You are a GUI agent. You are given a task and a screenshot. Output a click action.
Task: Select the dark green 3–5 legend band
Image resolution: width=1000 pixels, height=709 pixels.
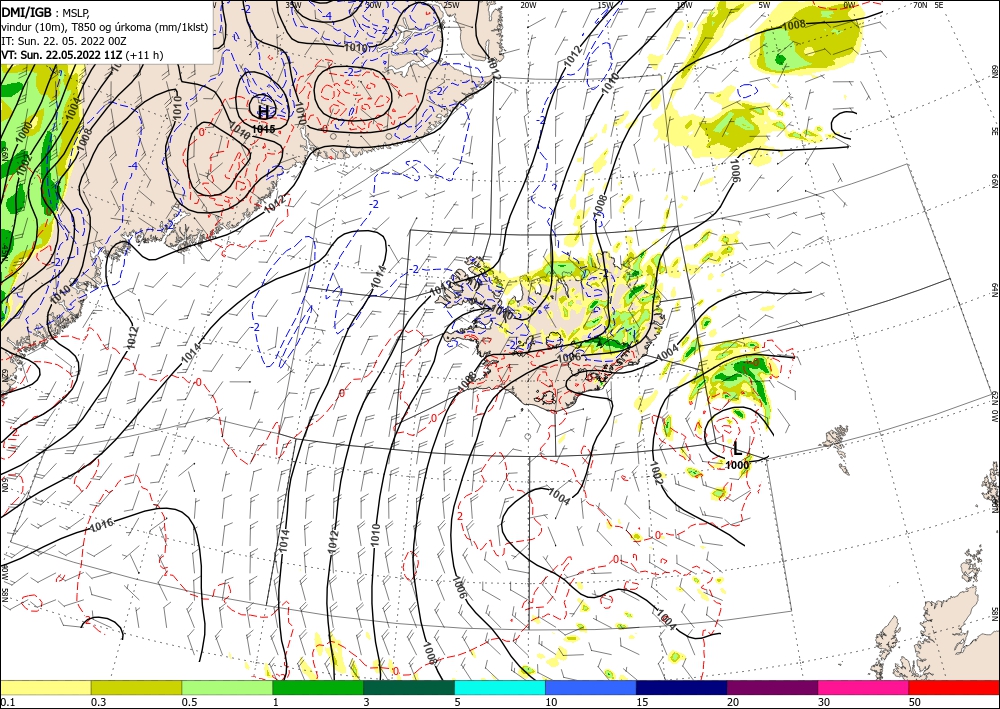coord(409,687)
